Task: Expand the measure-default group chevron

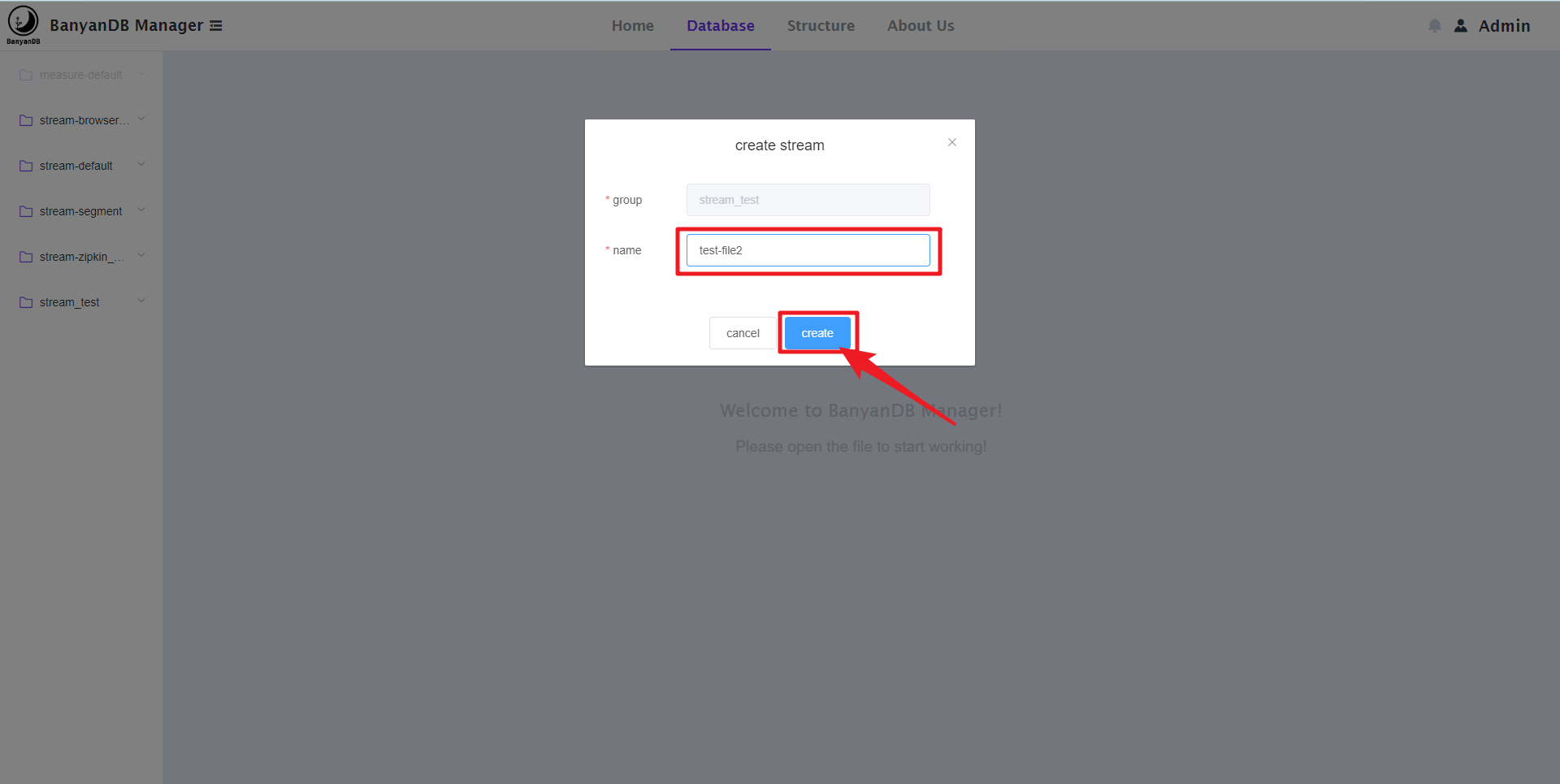Action: pyautogui.click(x=141, y=74)
